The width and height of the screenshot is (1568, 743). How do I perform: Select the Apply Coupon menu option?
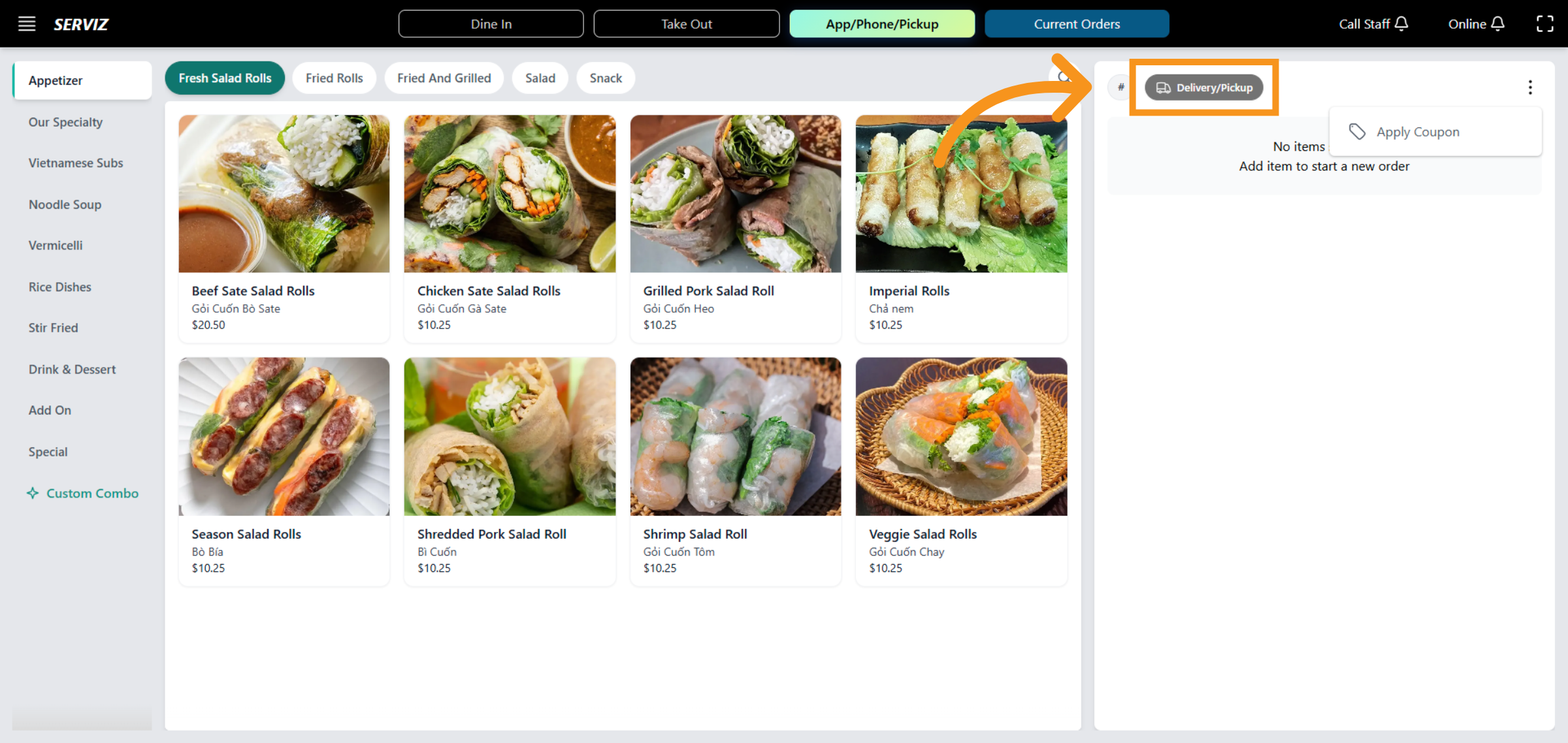tap(1417, 132)
